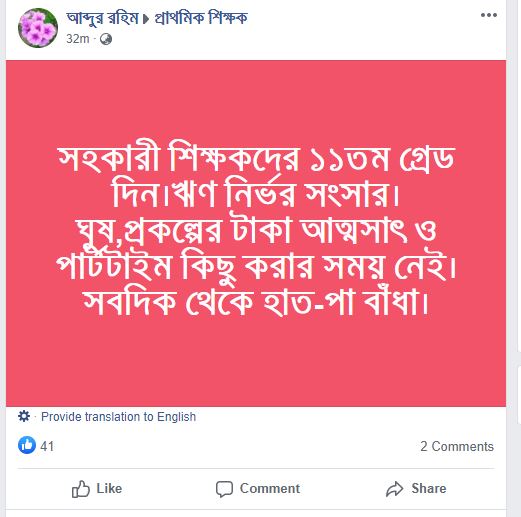Open the প্রাথমিক শিক্ষক group link
The image size is (521, 517).
click(201, 18)
